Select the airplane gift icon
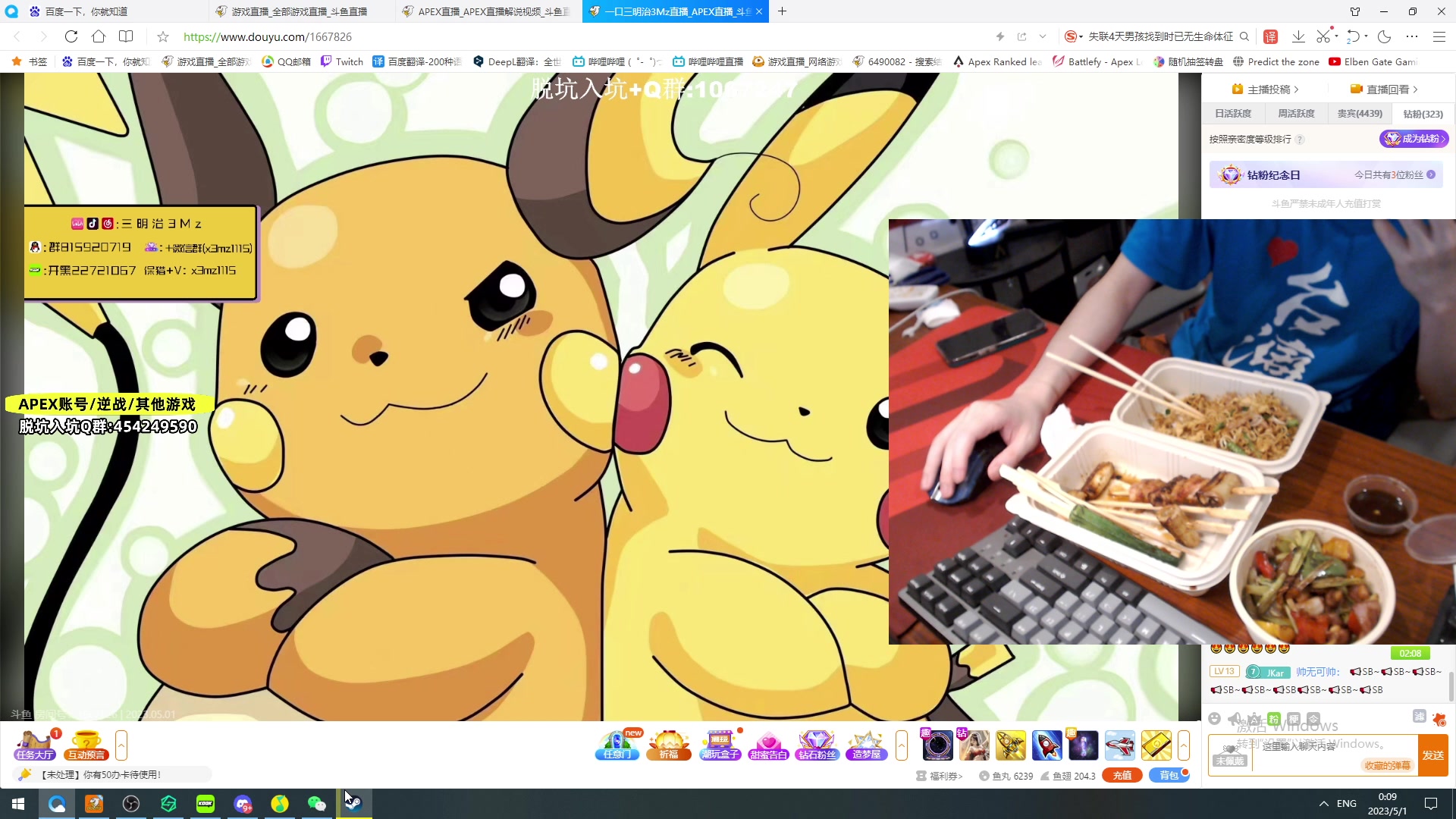Screen dimensions: 1456x819 tap(1119, 745)
